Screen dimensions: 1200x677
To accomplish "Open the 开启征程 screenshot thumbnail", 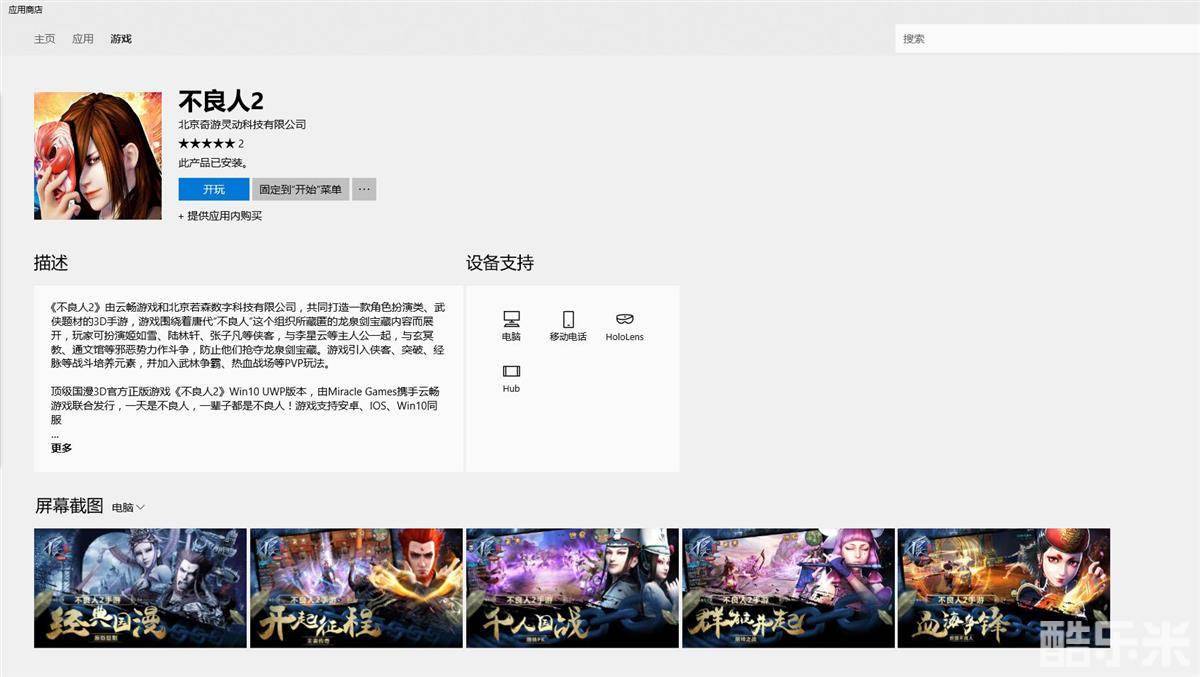I will (356, 588).
